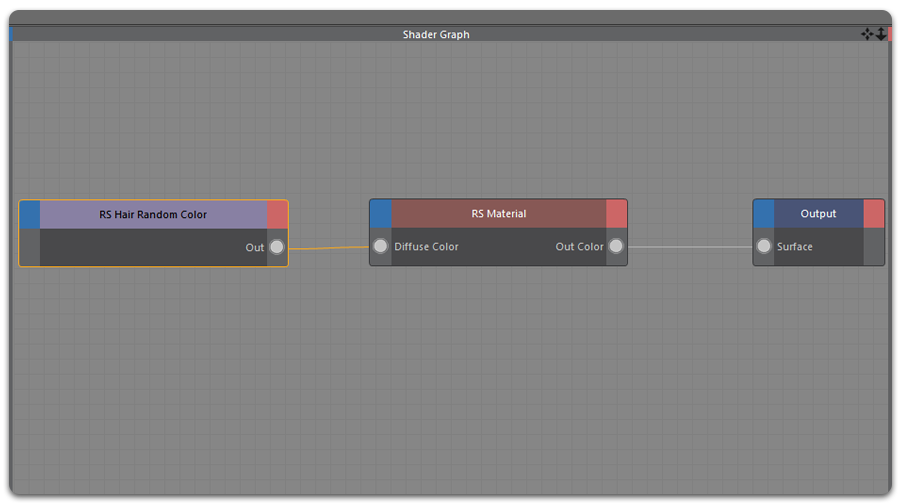Image resolution: width=906 pixels, height=504 pixels.
Task: Click the blue corner of the Shader Graph header
Action: 11,34
